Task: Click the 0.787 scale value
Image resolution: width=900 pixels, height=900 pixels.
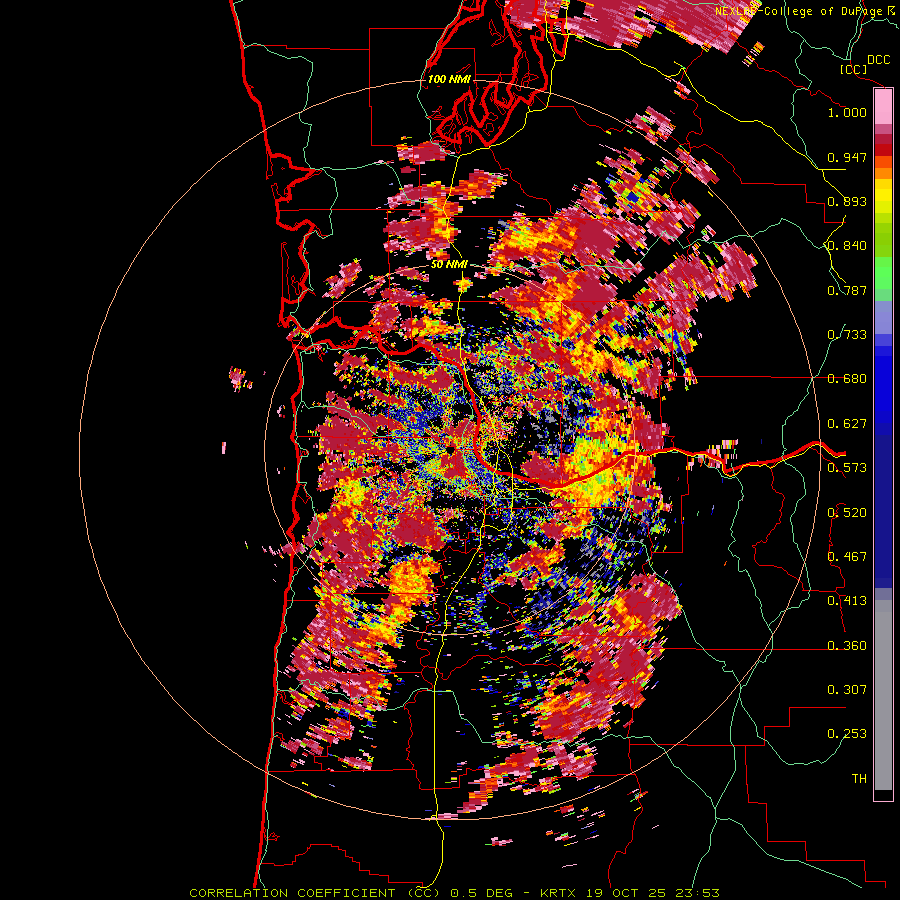Action: click(847, 290)
